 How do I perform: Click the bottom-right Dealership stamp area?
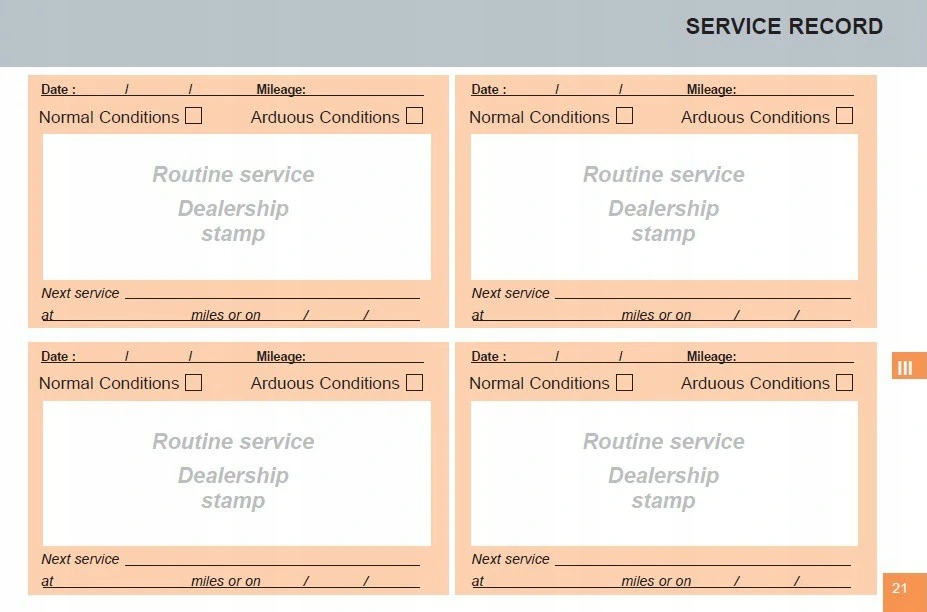coord(664,474)
